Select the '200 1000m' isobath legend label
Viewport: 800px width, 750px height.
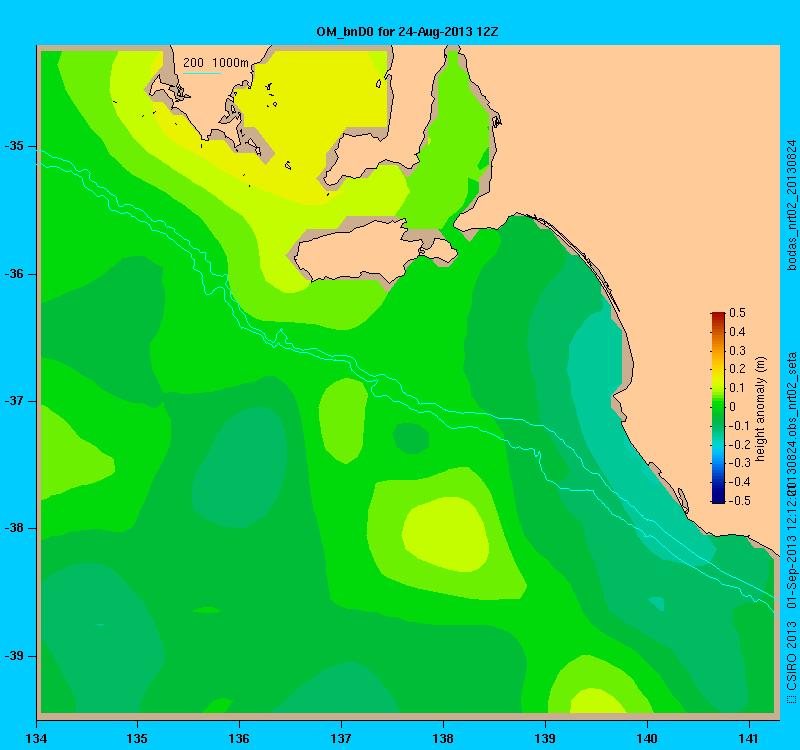(216, 63)
